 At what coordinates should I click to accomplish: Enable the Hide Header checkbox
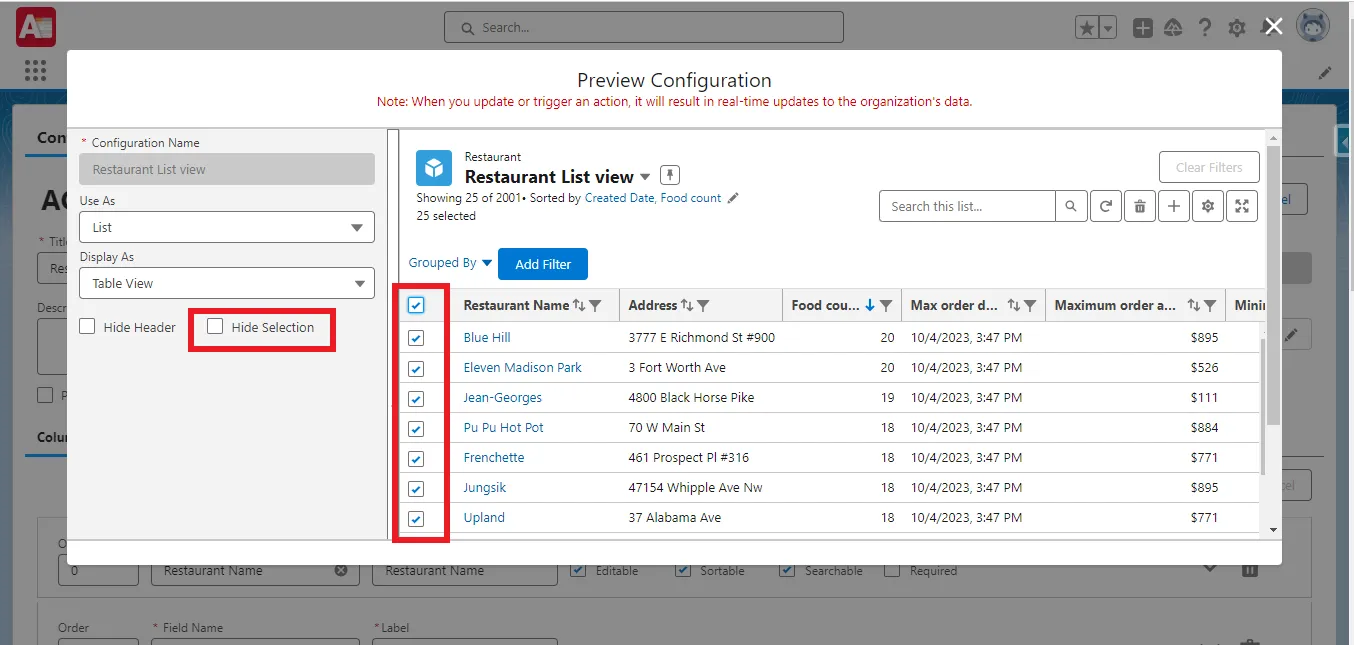click(x=86, y=327)
